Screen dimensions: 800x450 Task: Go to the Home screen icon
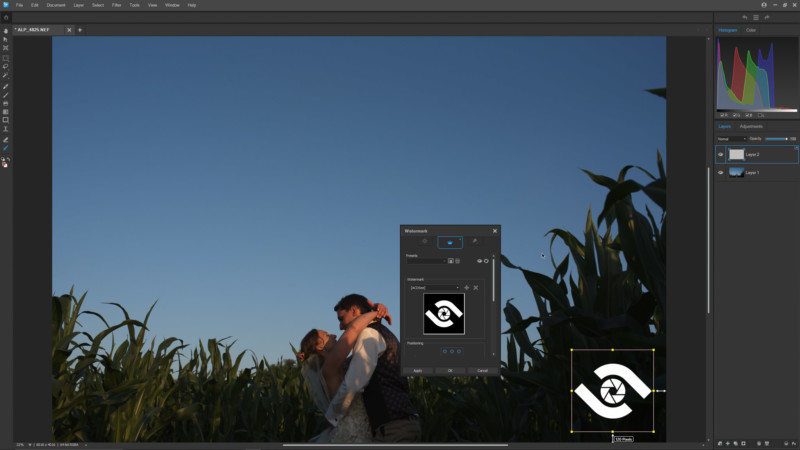coord(6,17)
